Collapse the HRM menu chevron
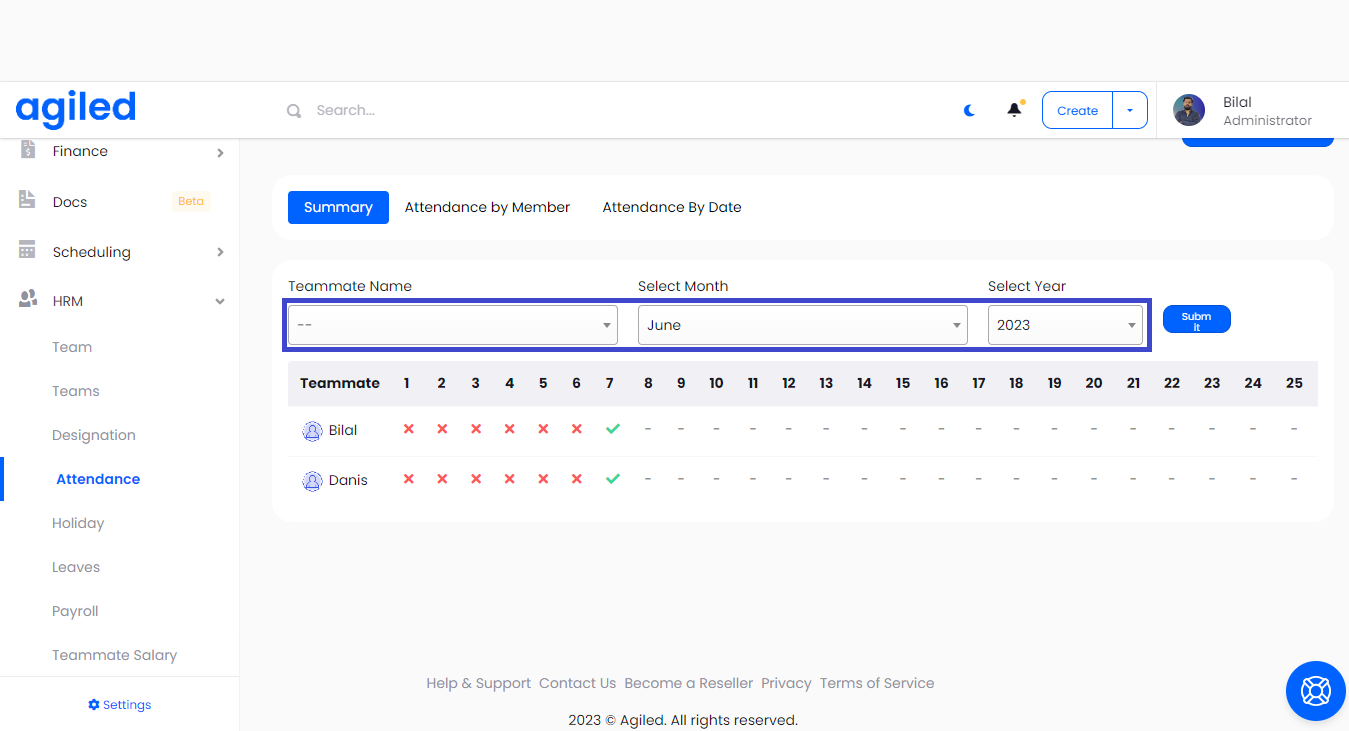The image size is (1349, 731). point(220,302)
